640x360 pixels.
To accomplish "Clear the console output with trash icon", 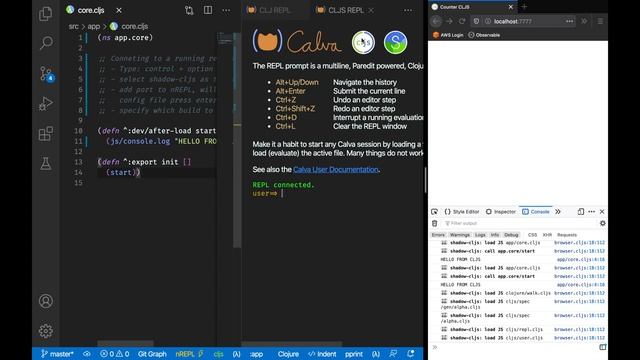I will (x=435, y=223).
